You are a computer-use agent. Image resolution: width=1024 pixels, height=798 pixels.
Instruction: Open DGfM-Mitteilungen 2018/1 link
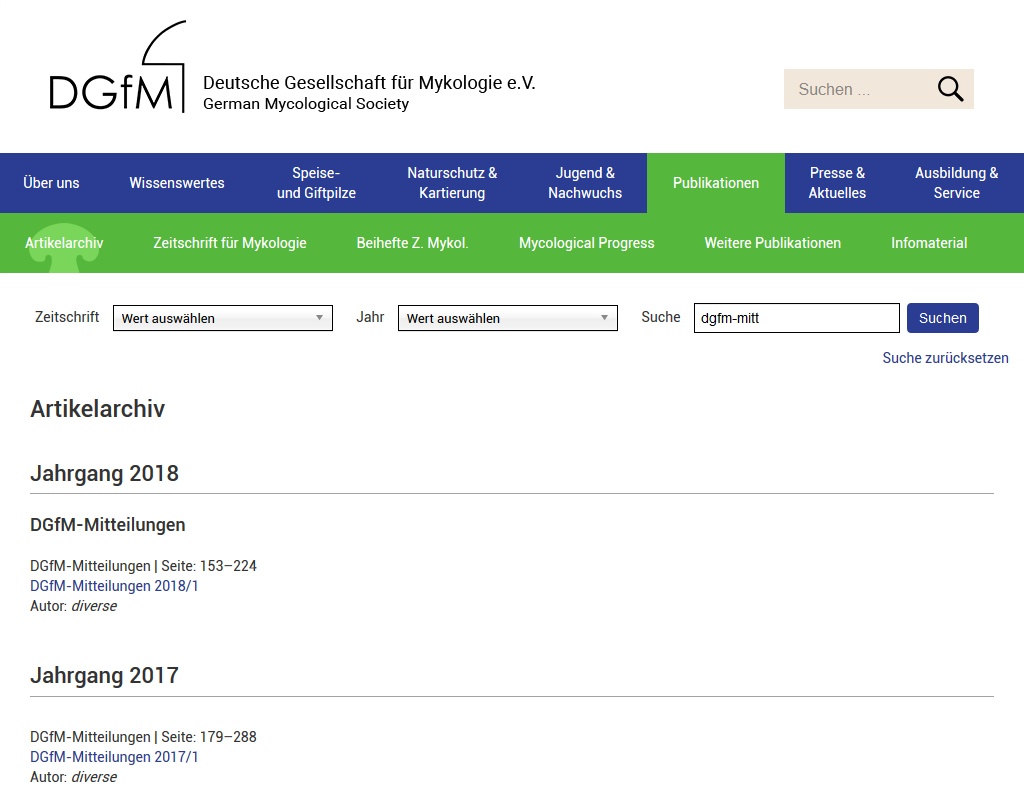(114, 586)
